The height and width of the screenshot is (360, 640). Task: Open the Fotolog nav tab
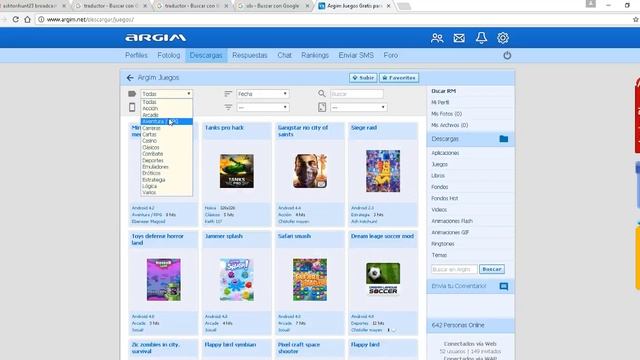click(x=169, y=55)
